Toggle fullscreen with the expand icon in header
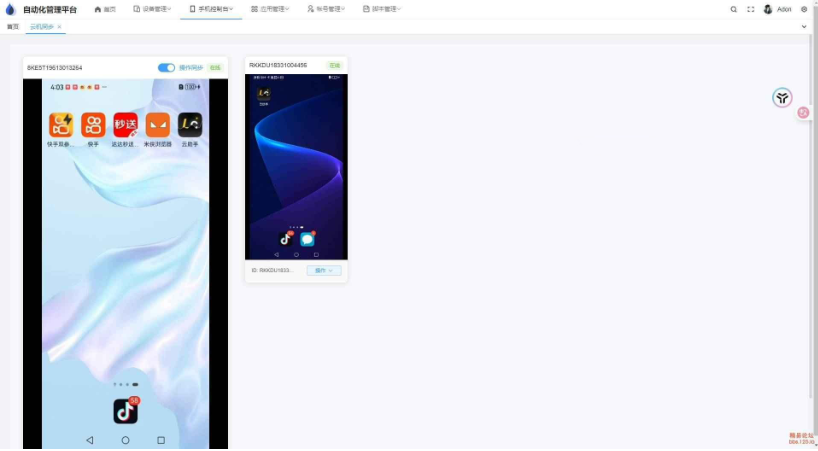This screenshot has height=451, width=818. 751,9
